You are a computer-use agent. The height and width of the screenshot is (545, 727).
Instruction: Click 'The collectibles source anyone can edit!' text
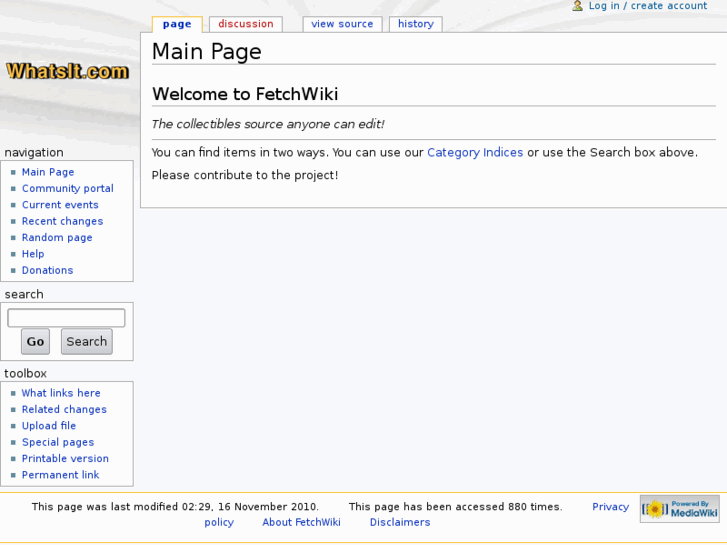tap(268, 124)
